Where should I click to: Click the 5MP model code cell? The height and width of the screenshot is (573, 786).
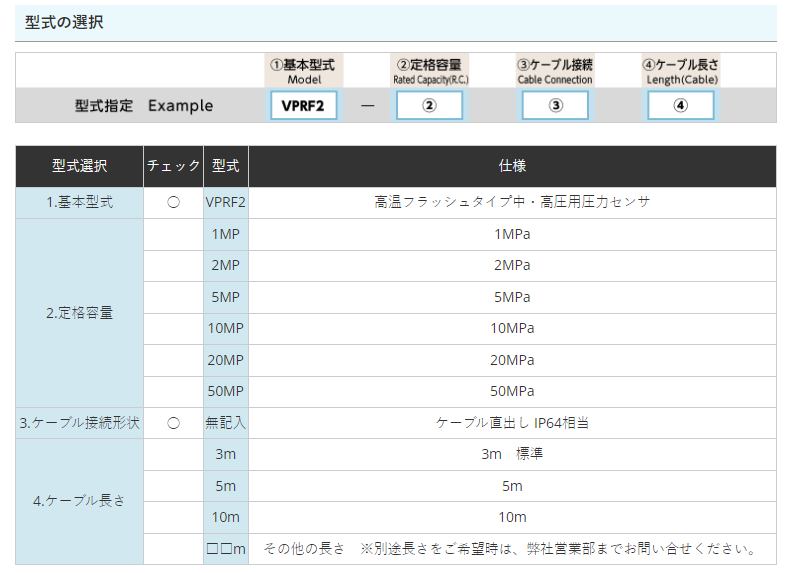coord(226,297)
